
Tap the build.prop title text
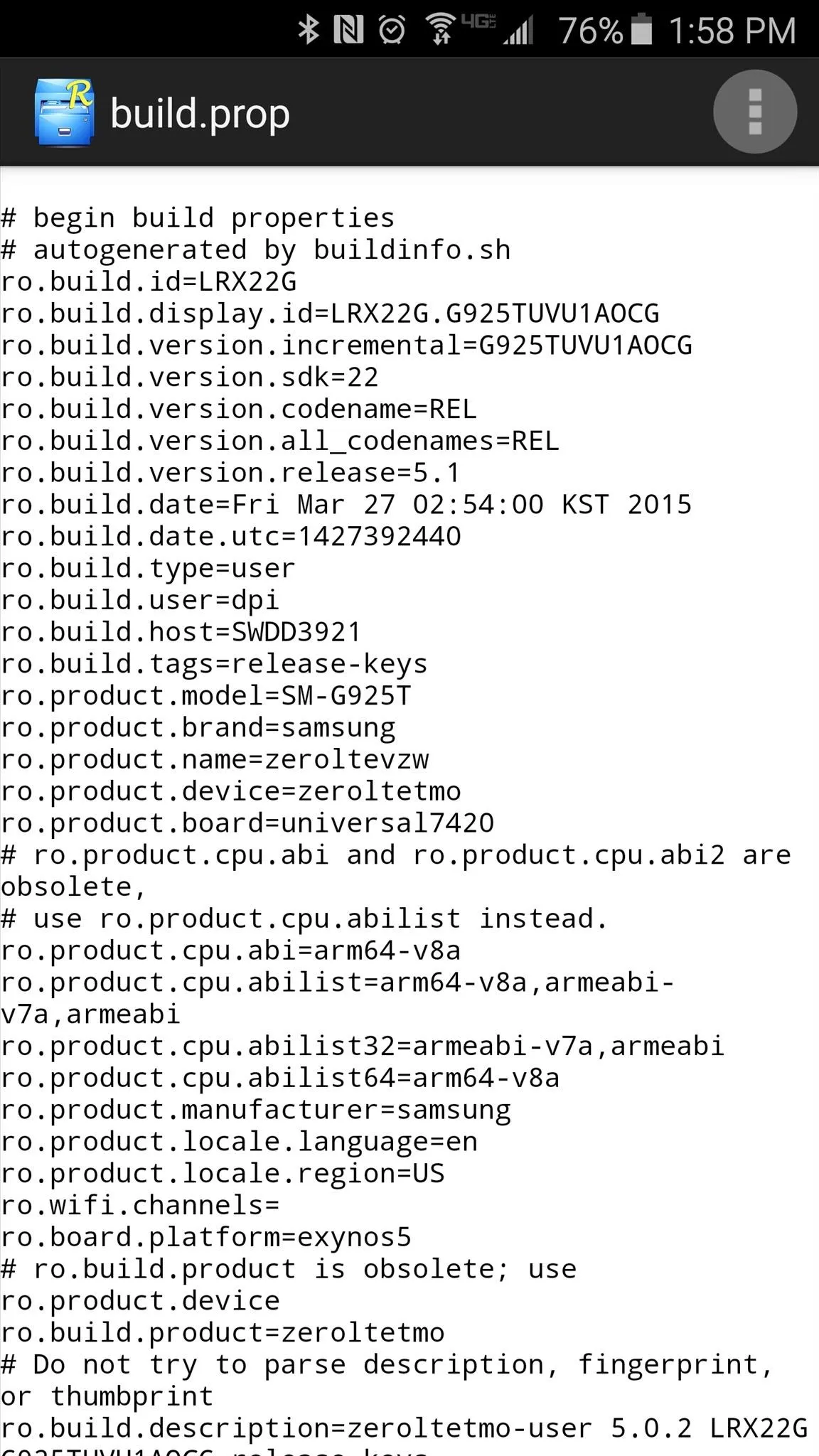click(200, 114)
